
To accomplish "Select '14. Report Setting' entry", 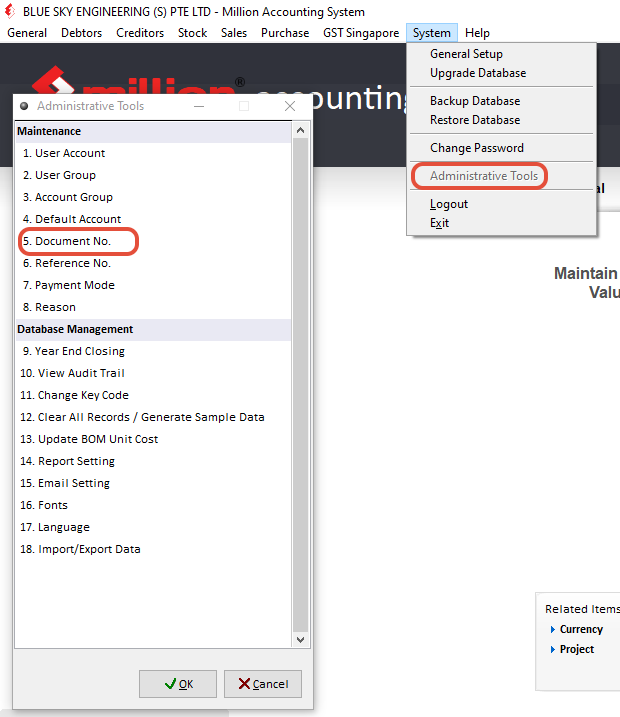I will pos(154,461).
